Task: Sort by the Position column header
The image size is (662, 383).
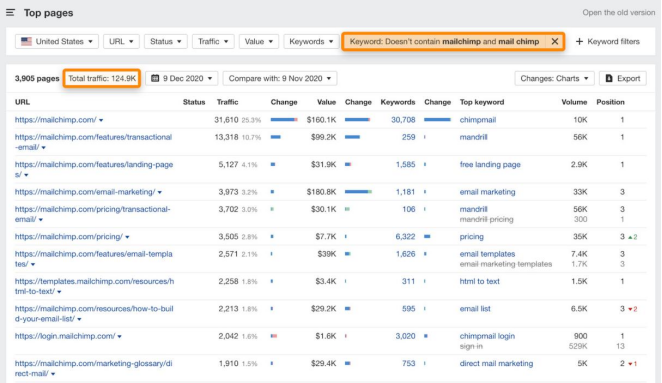Action: tap(610, 102)
